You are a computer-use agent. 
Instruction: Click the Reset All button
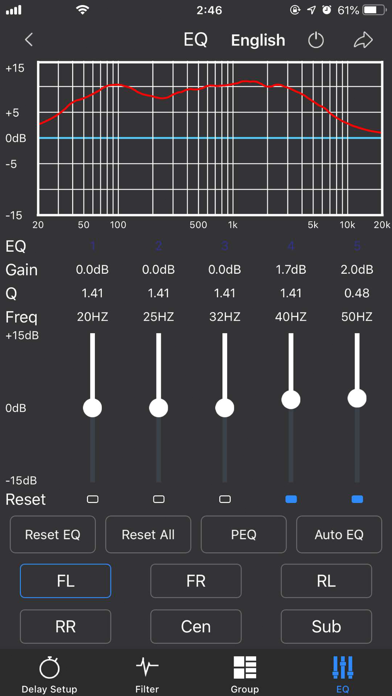coord(148,534)
